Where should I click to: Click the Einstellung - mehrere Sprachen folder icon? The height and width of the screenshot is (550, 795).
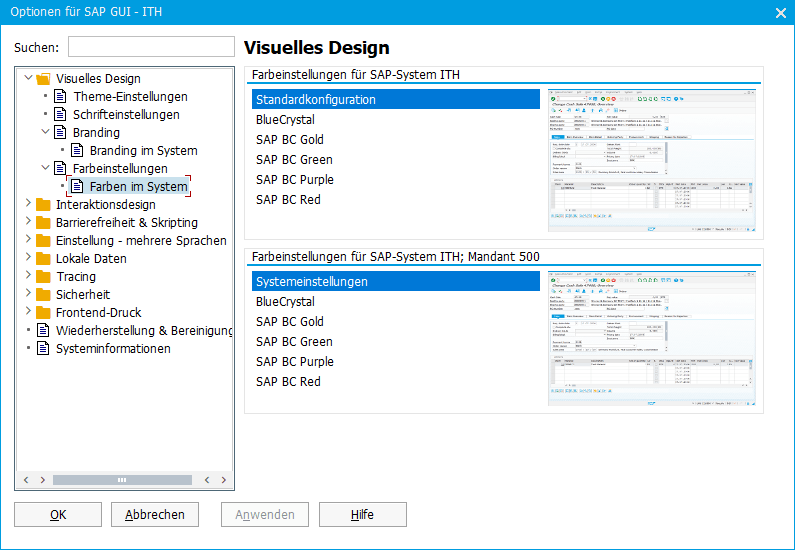tap(44, 241)
